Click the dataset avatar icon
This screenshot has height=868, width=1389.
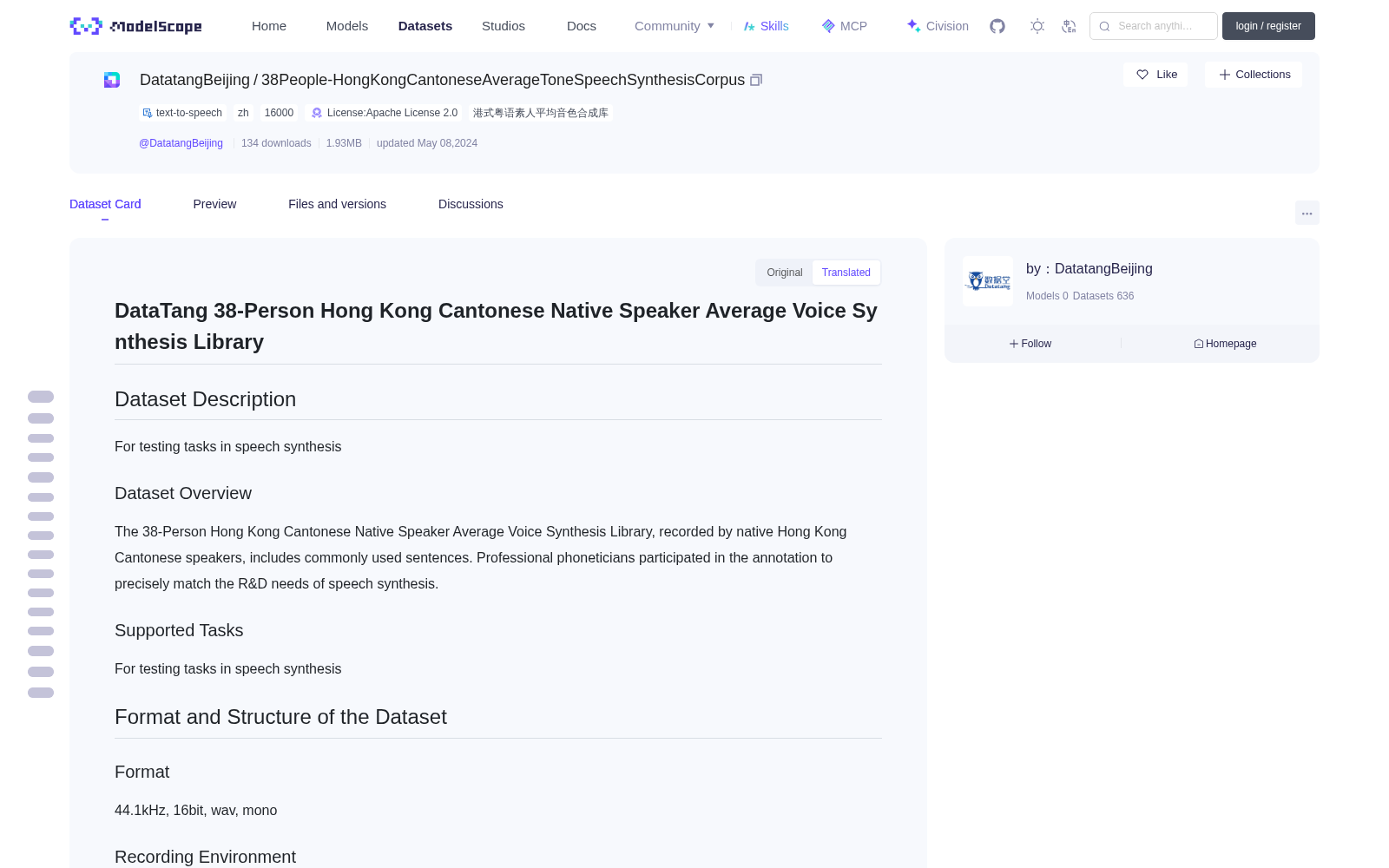112,80
